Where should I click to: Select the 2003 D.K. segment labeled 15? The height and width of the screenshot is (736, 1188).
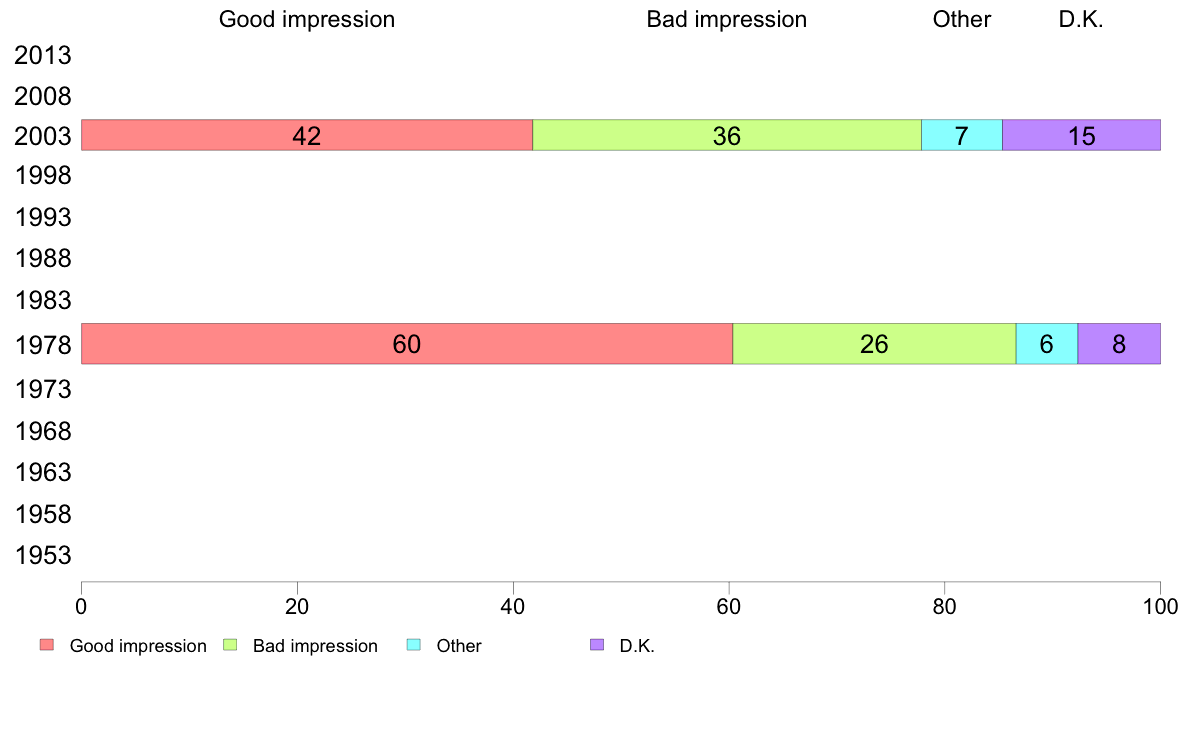pos(1081,135)
